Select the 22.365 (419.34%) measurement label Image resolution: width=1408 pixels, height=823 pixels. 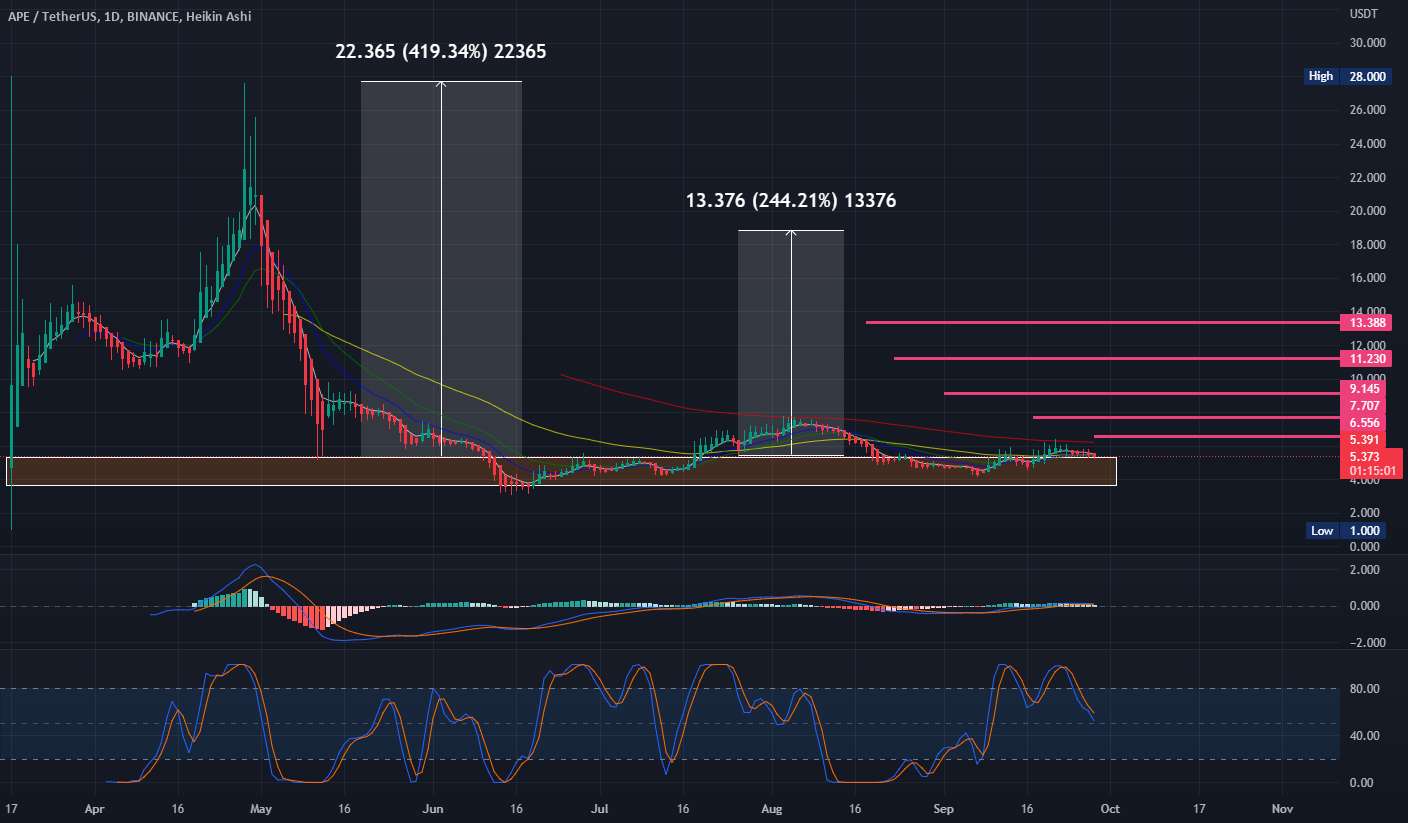click(x=441, y=52)
